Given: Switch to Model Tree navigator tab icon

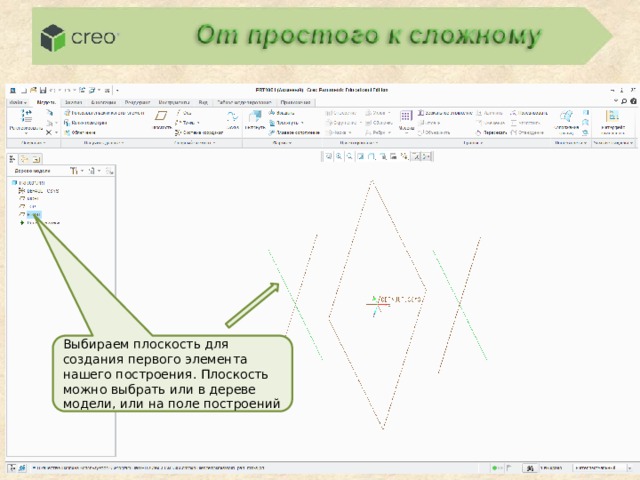Looking at the screenshot, I should [12, 159].
